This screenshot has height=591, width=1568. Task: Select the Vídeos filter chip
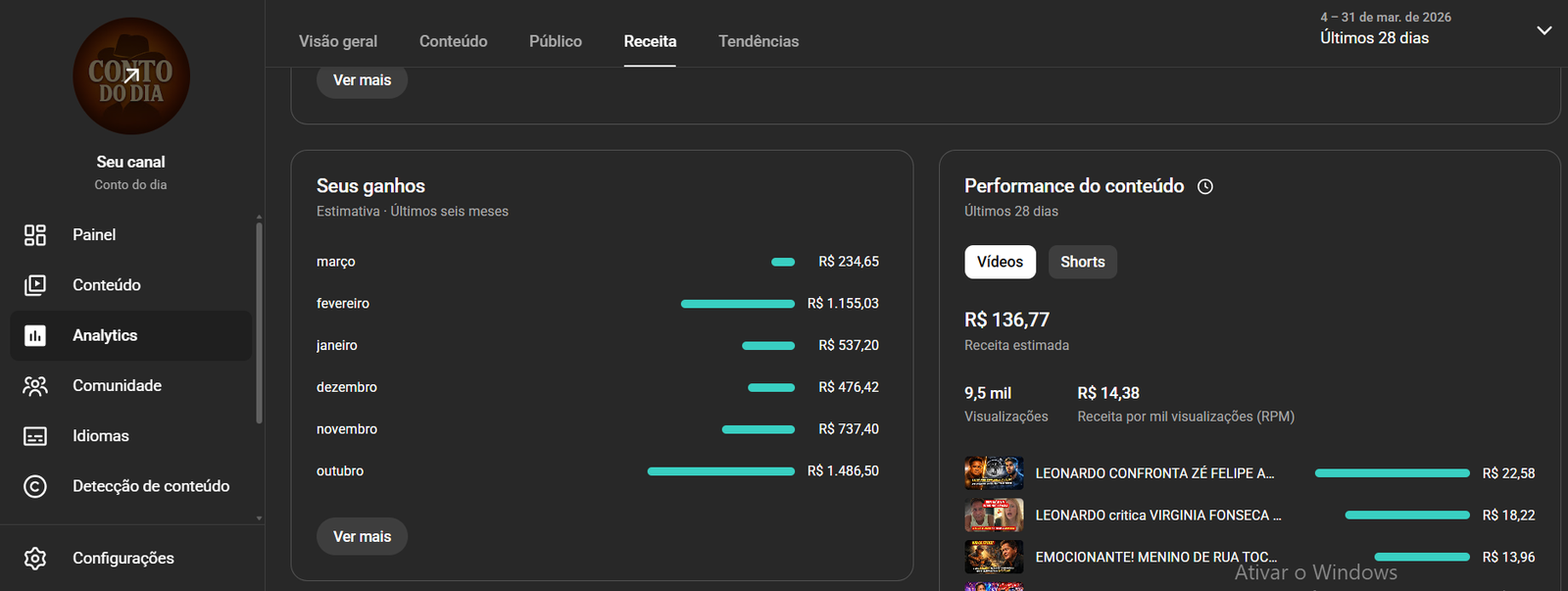[x=1000, y=262]
